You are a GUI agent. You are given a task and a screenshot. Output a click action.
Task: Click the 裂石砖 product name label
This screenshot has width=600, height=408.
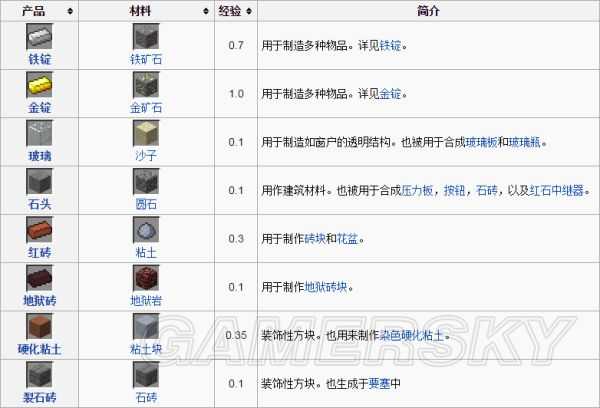click(x=39, y=397)
